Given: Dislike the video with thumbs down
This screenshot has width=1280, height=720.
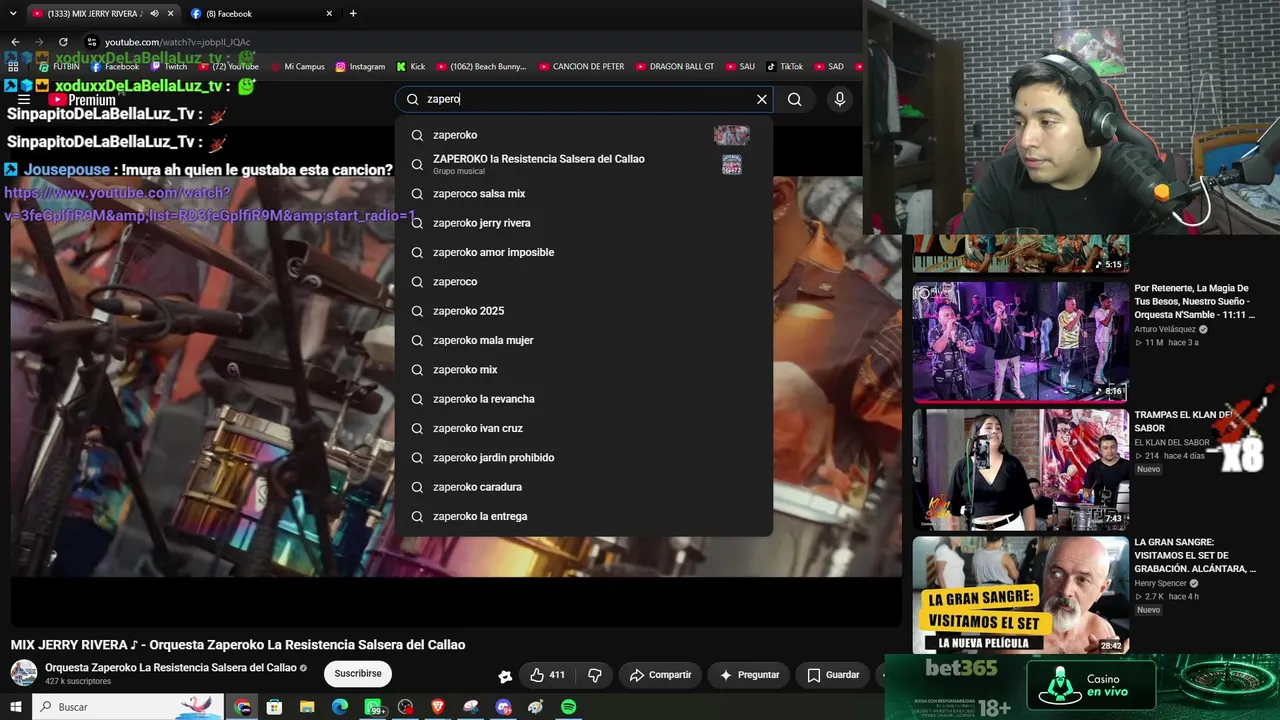Looking at the screenshot, I should pyautogui.click(x=595, y=675).
